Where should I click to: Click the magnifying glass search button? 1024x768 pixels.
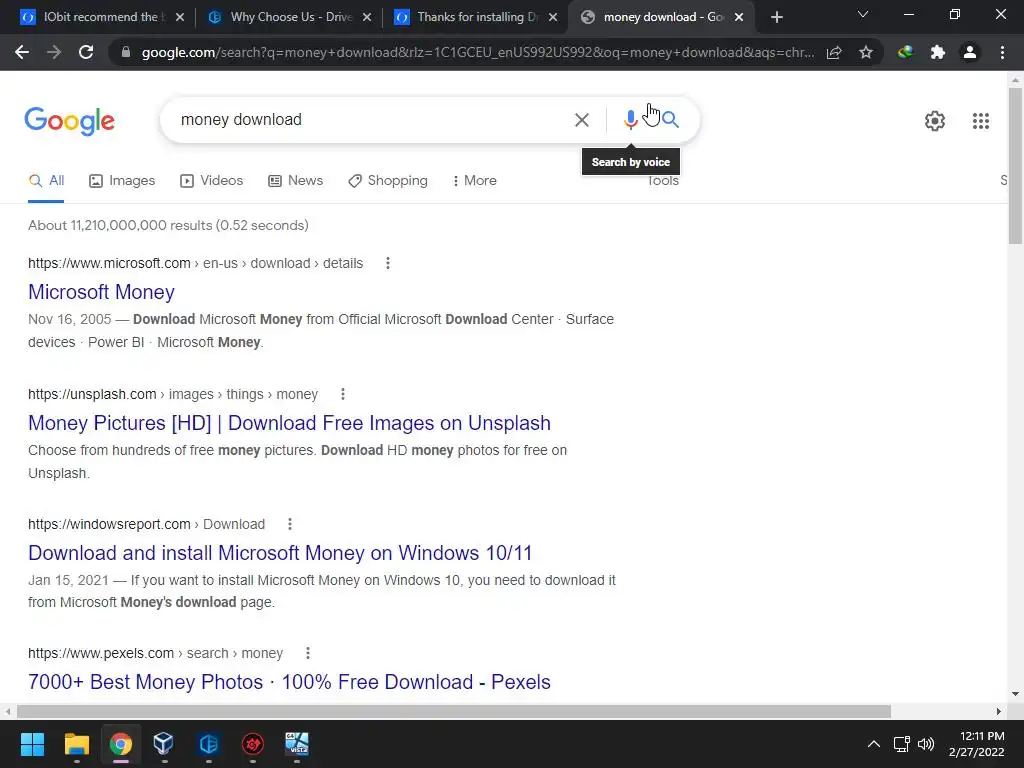(x=670, y=120)
